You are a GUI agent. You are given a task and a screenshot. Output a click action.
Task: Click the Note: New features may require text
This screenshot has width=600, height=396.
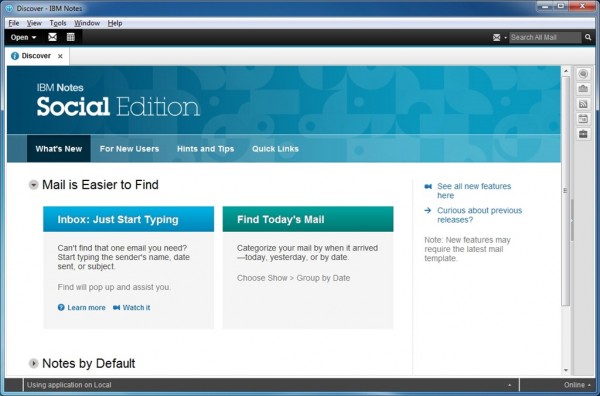pyautogui.click(x=467, y=249)
